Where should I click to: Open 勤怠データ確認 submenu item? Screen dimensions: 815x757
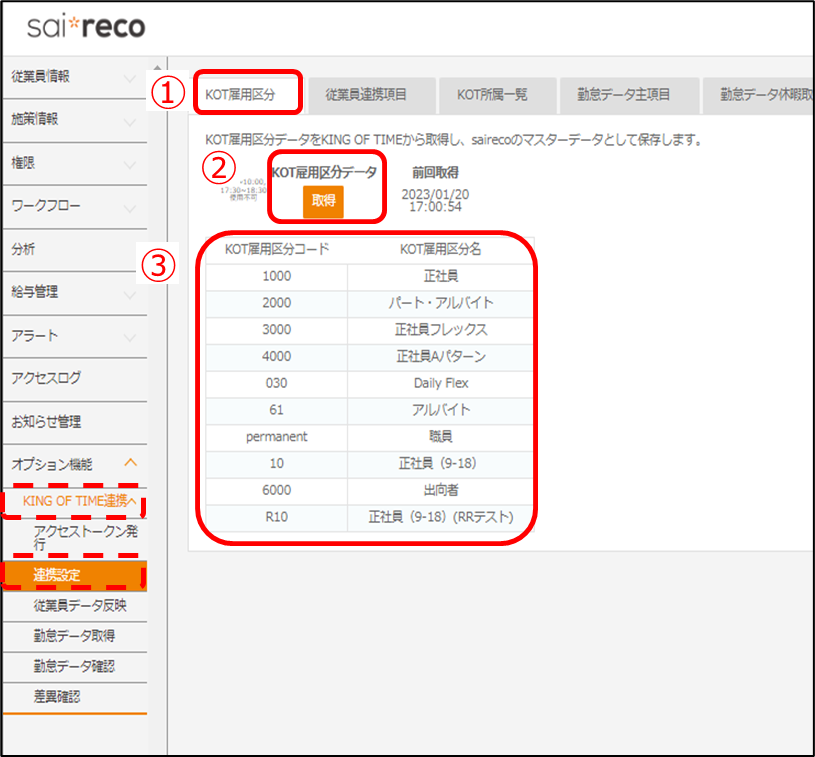pyautogui.click(x=74, y=666)
